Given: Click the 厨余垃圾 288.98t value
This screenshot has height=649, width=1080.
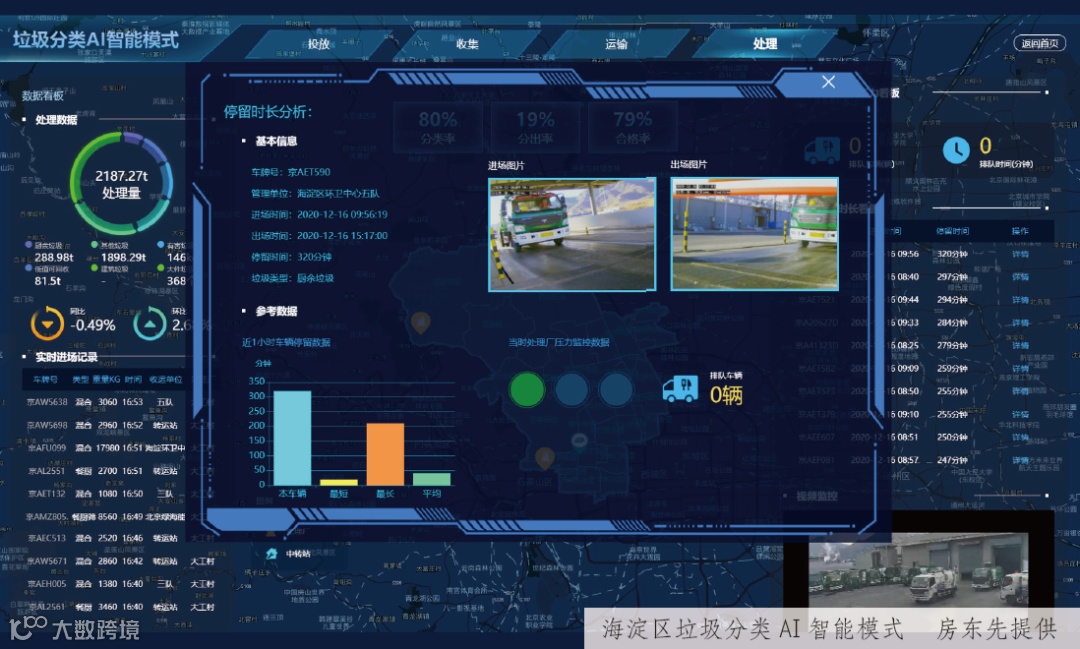Looking at the screenshot, I should pos(54,258).
